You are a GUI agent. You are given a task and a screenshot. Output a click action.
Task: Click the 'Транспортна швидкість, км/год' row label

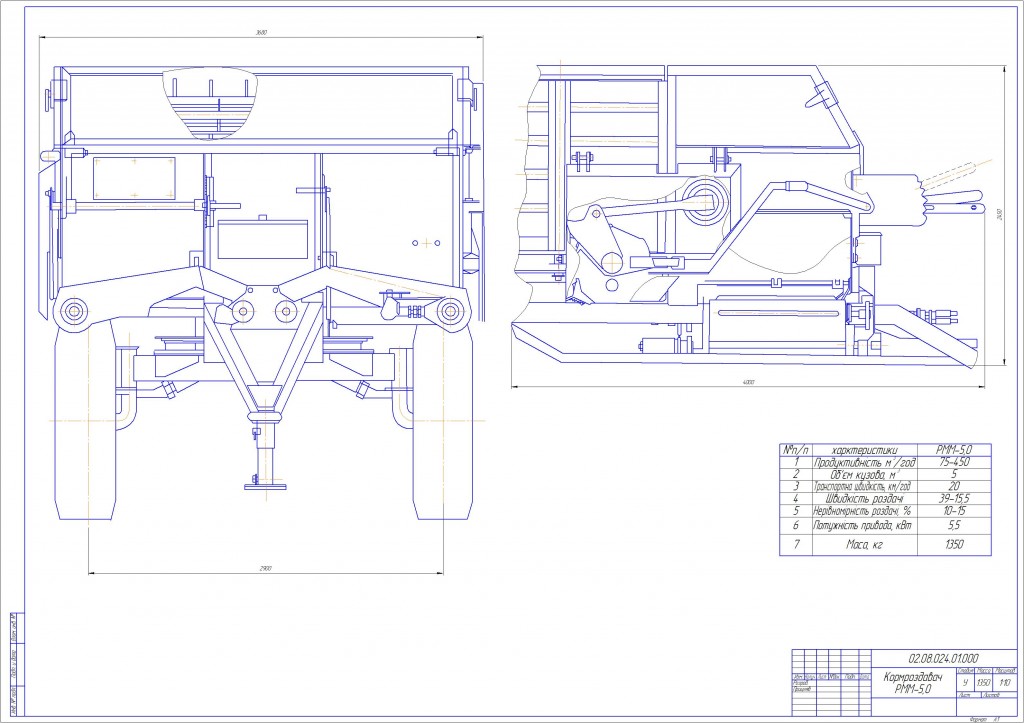coord(862,487)
